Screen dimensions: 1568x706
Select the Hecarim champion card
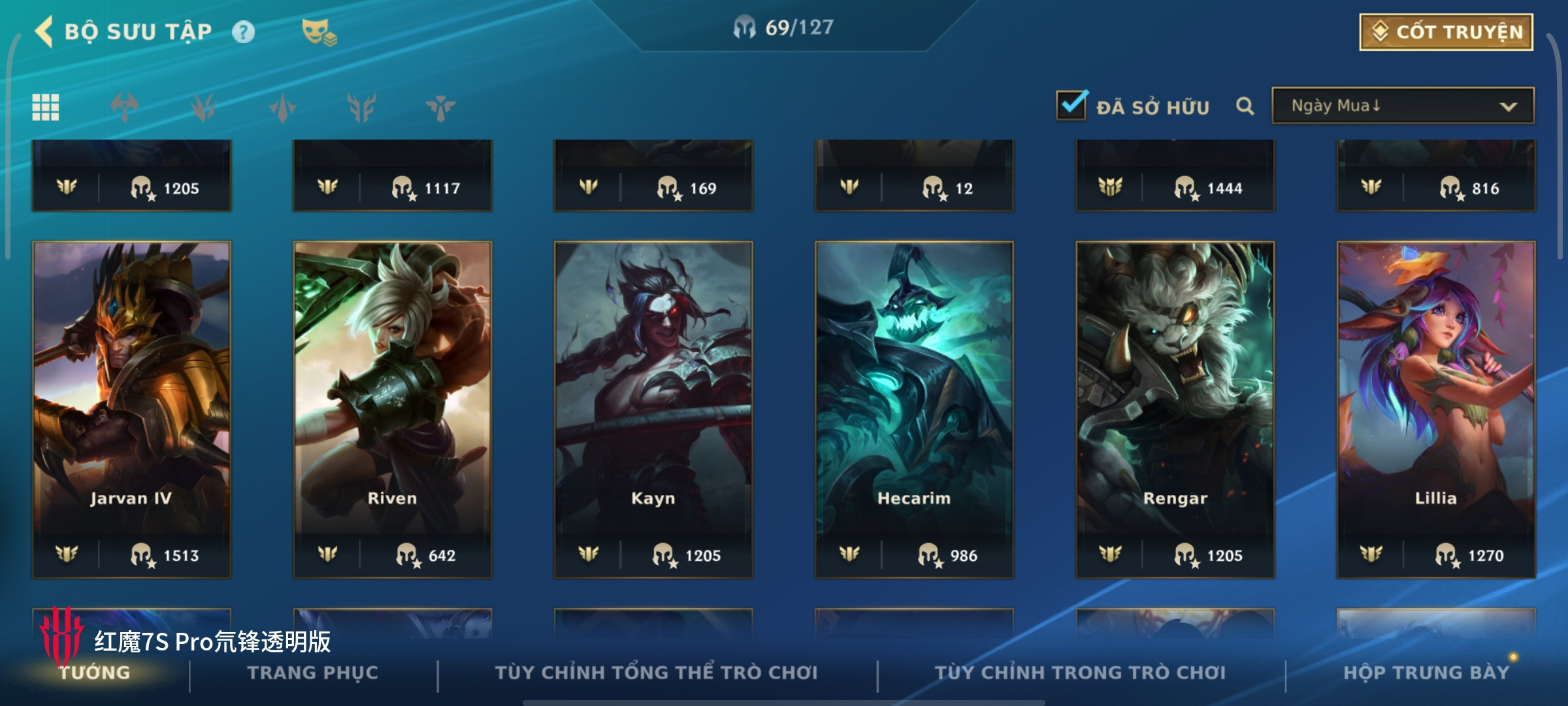pyautogui.click(x=914, y=410)
